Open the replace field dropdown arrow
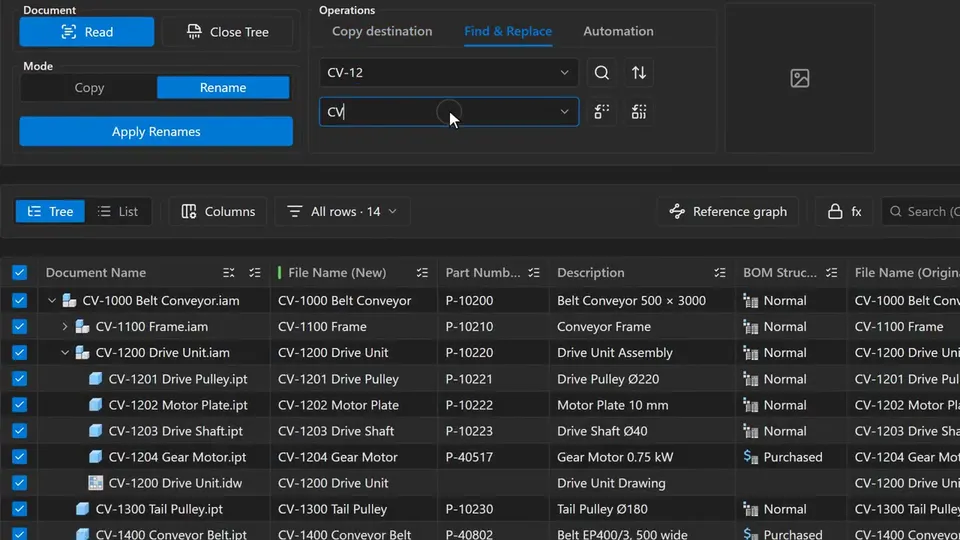 [564, 111]
